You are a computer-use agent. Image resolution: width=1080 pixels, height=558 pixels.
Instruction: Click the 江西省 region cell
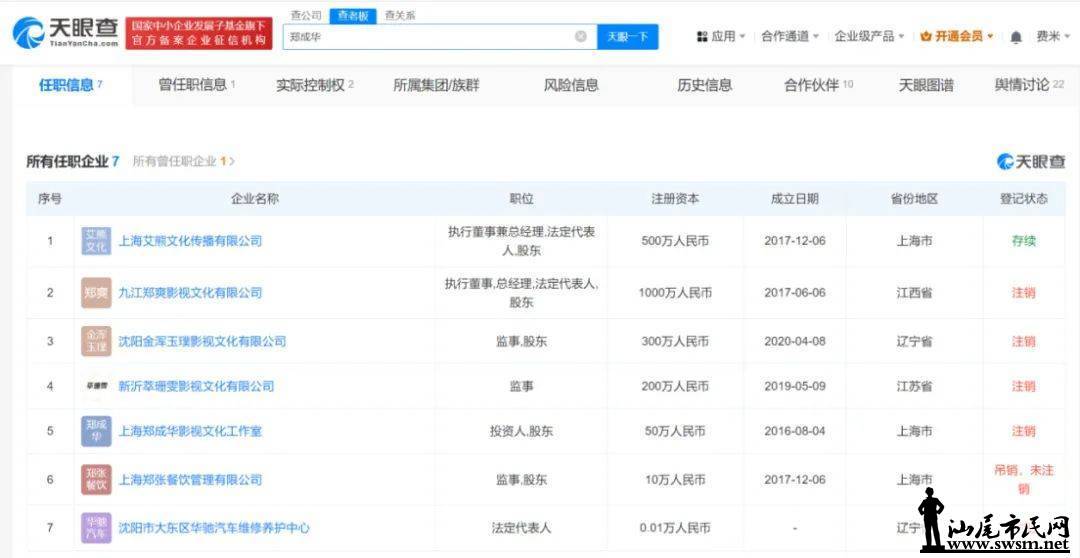coord(915,293)
